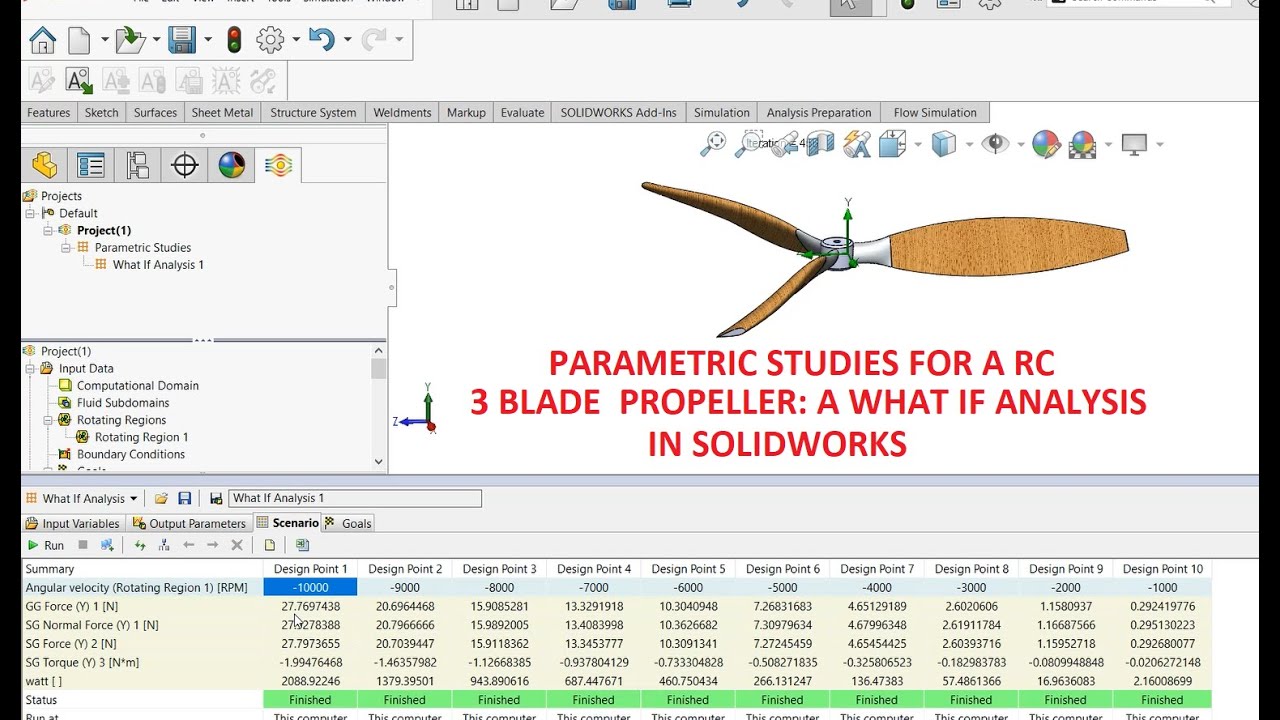
Task: Select Fluid Subdomains in tree
Action: click(123, 403)
